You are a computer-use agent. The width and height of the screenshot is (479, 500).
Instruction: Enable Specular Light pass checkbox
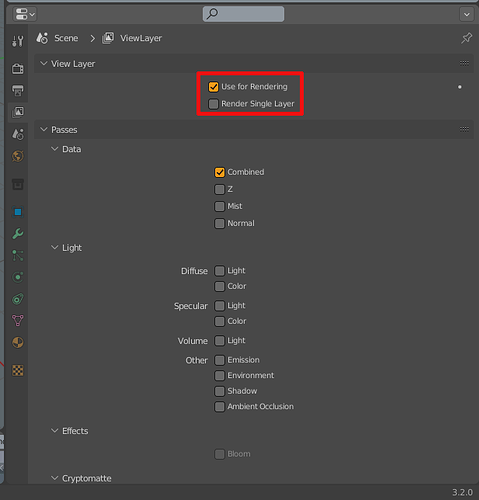tap(219, 306)
